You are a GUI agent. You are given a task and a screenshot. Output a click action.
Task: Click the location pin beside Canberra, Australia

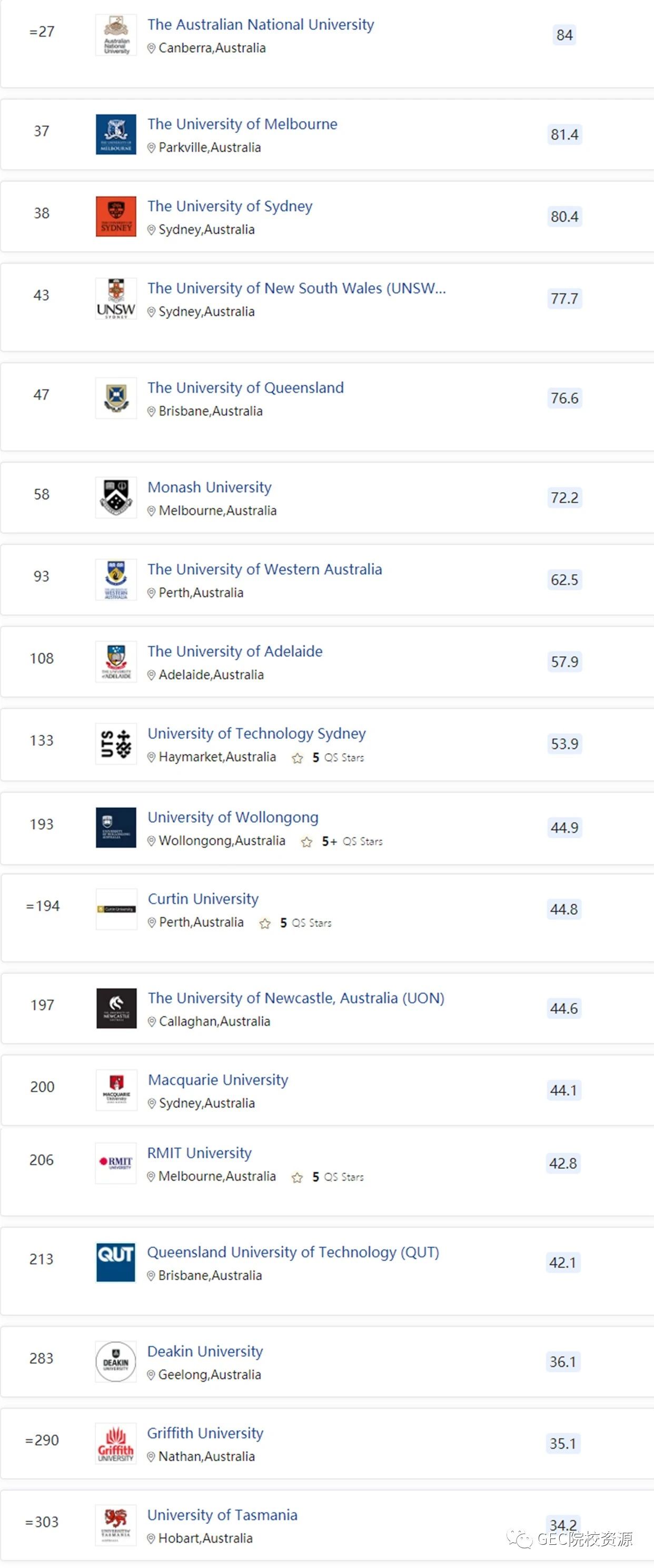tap(152, 49)
